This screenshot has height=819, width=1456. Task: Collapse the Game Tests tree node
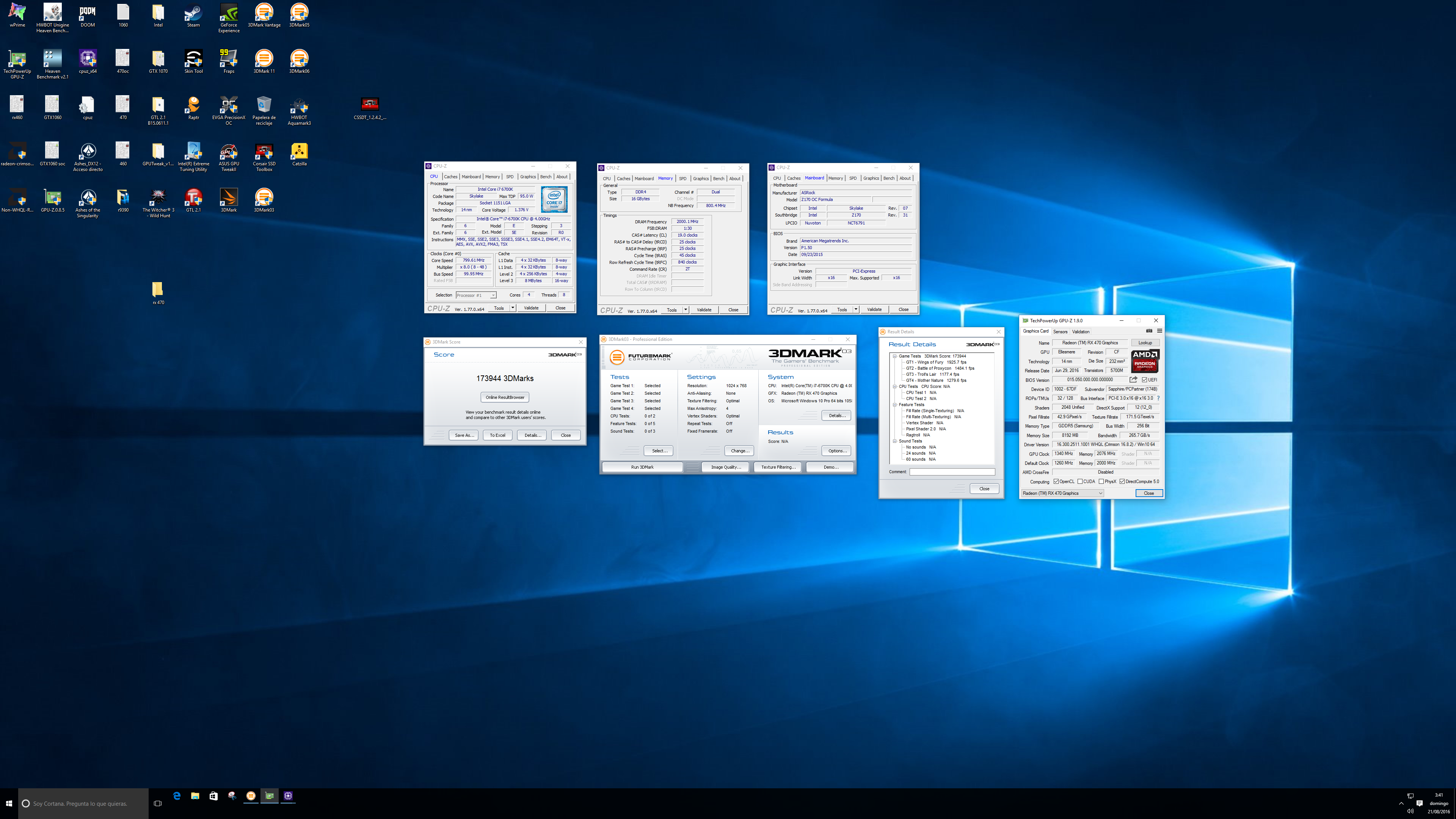coord(895,356)
